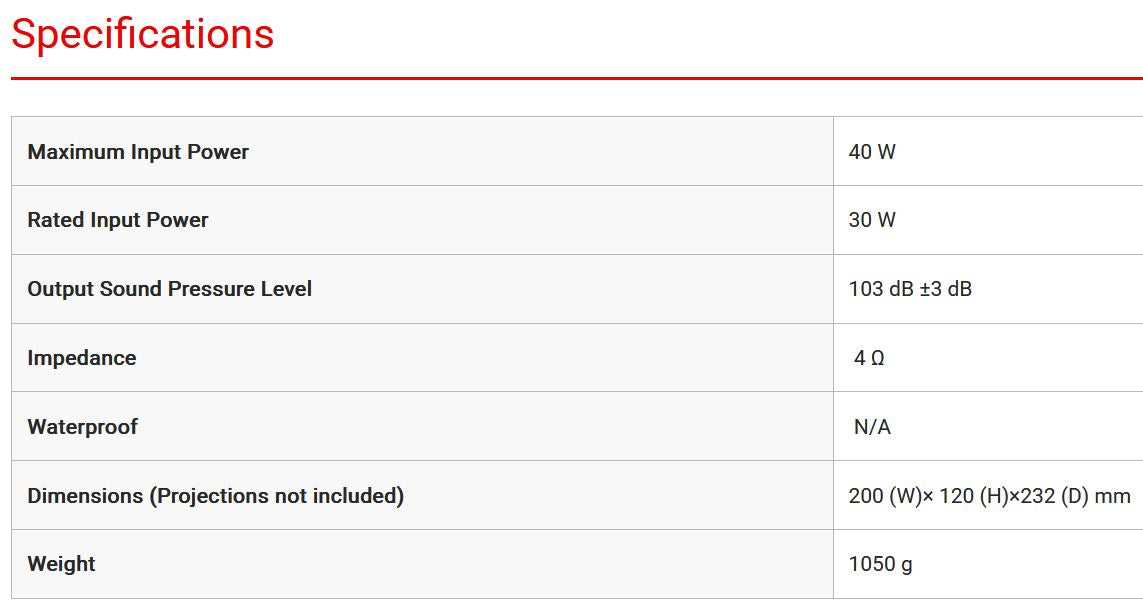This screenshot has width=1143, height=607.
Task: Click the 103 dB value text
Action: click(x=879, y=289)
